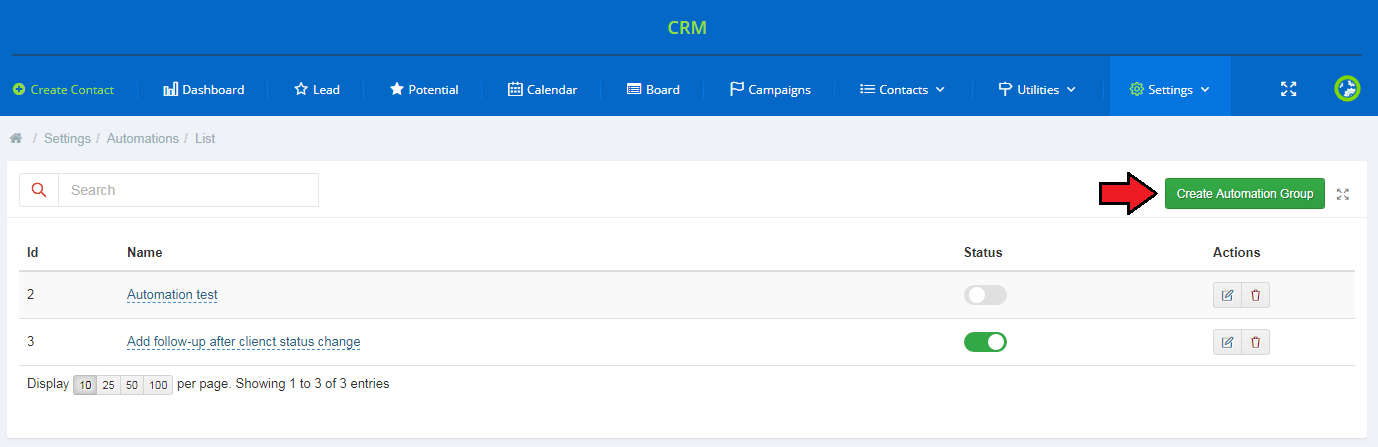Go to Settings breadcrumb
Viewport: 1378px width, 447px height.
(67, 138)
